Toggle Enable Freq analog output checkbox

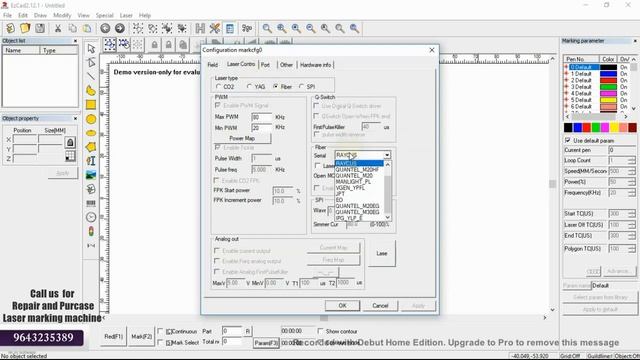tap(217, 261)
